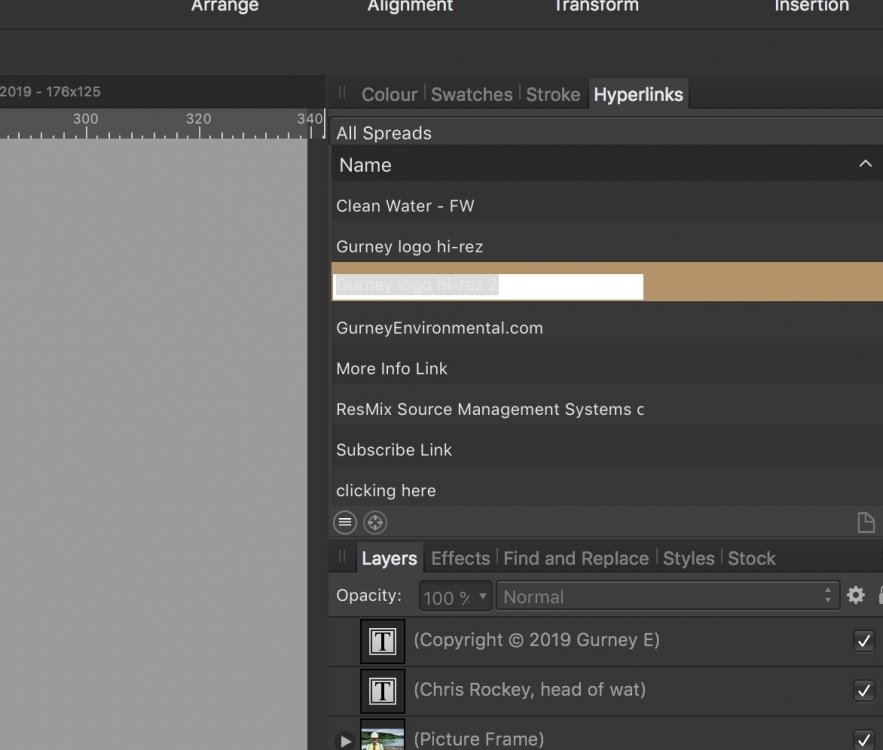This screenshot has height=750, width=883.
Task: Collapse the Name column with its chevron
Action: coord(865,164)
